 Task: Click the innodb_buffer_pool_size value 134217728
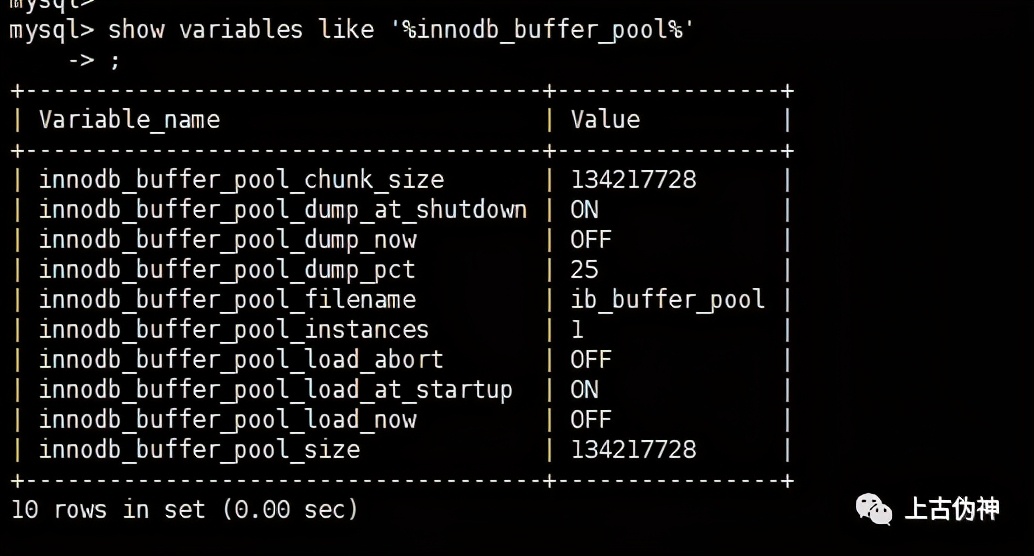634,450
